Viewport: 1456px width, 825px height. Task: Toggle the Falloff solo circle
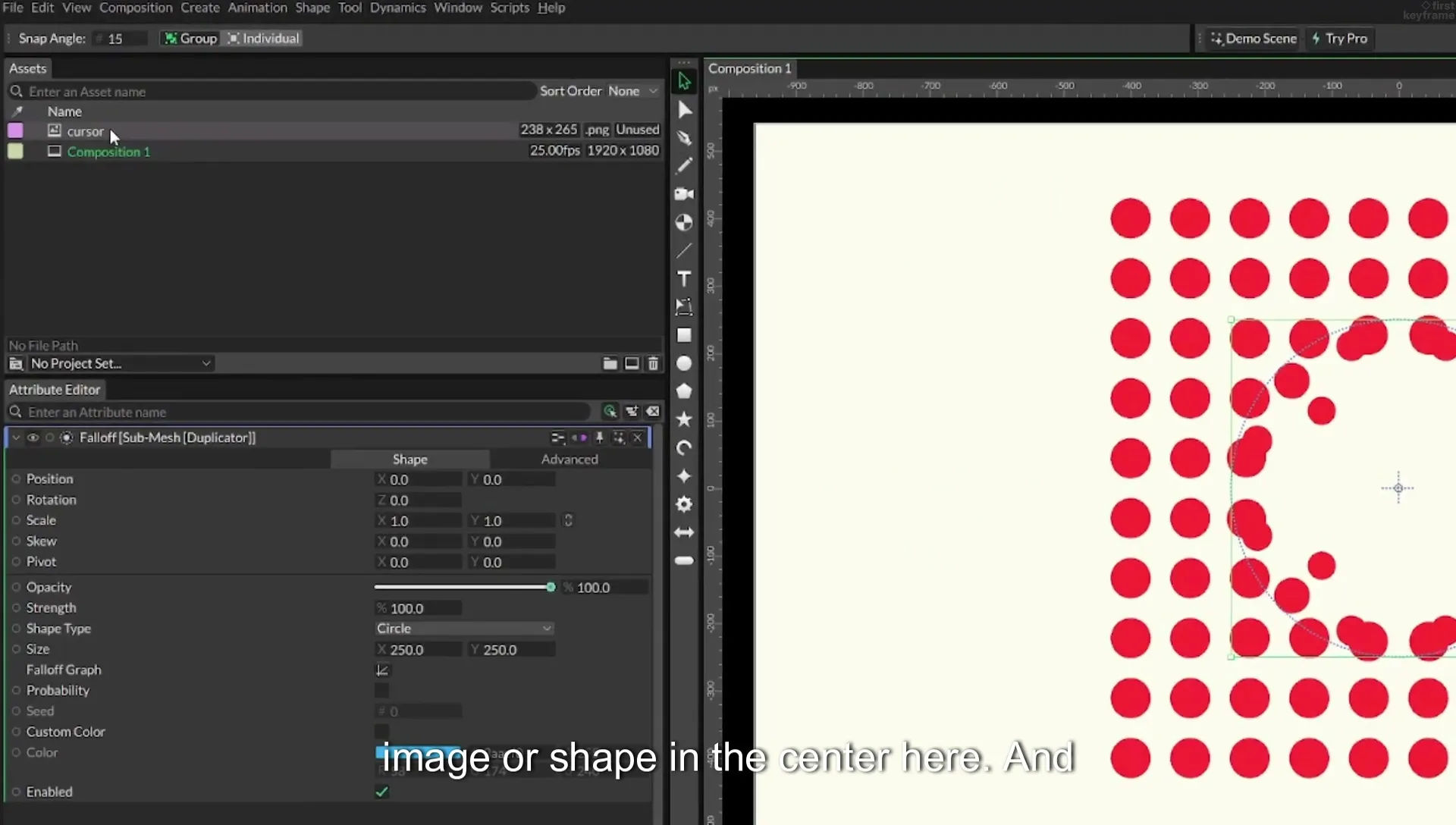[49, 438]
